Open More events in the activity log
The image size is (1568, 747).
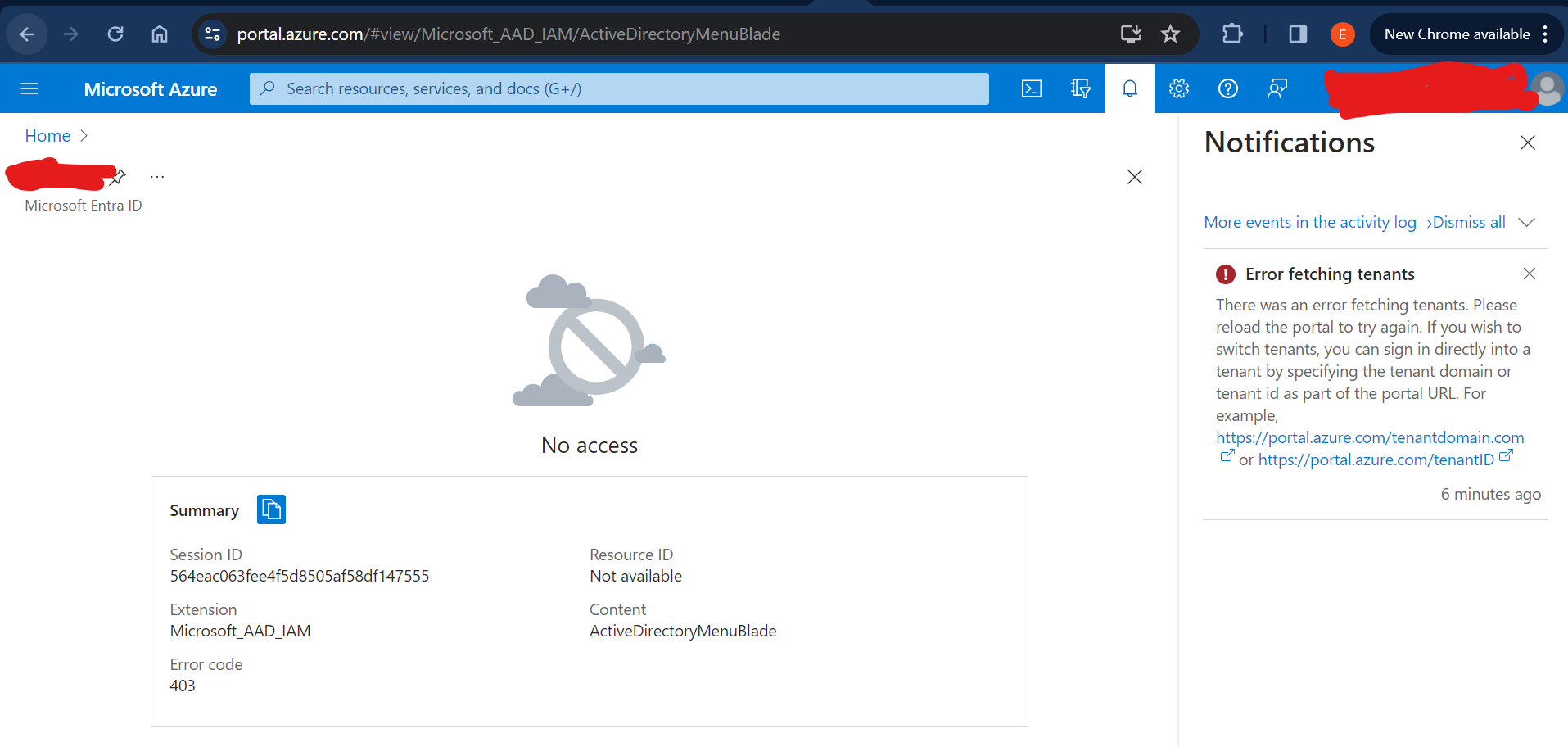1318,223
